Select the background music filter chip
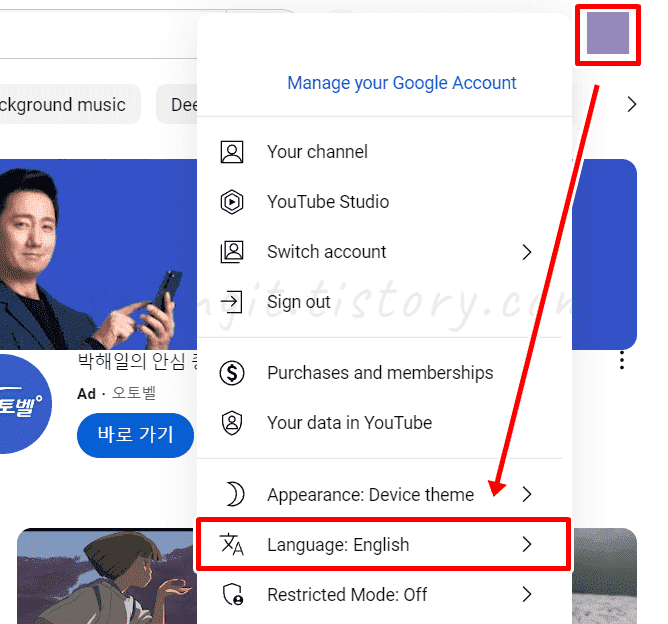Screen dimensions: 668x624 click(68, 104)
